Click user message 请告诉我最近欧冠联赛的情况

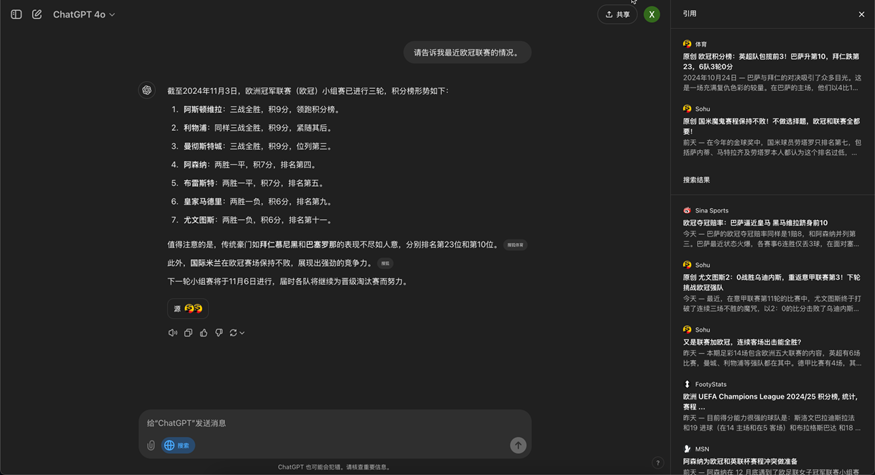tap(467, 52)
